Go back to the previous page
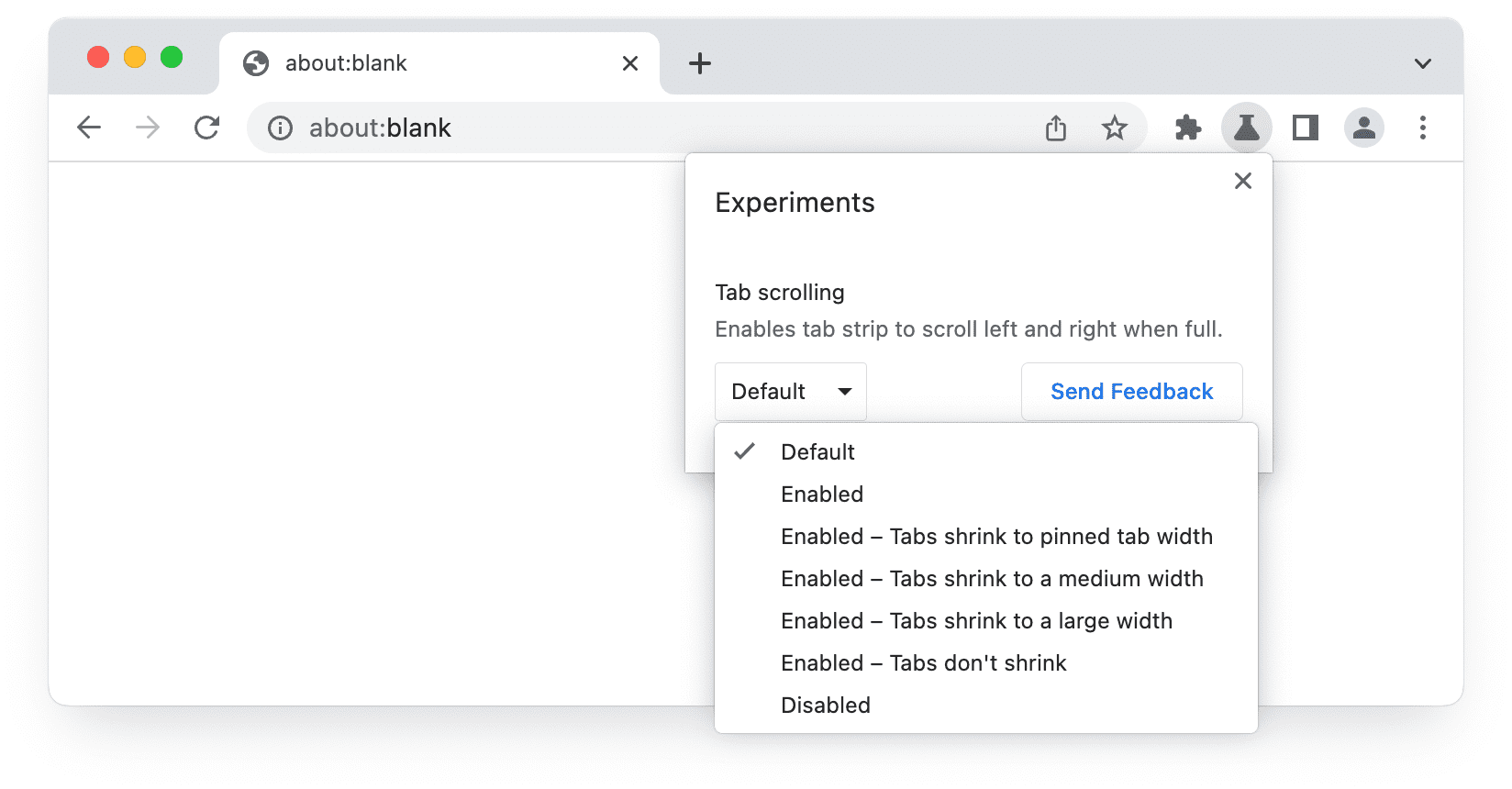Viewport: 1512px width, 789px height. pos(89,128)
